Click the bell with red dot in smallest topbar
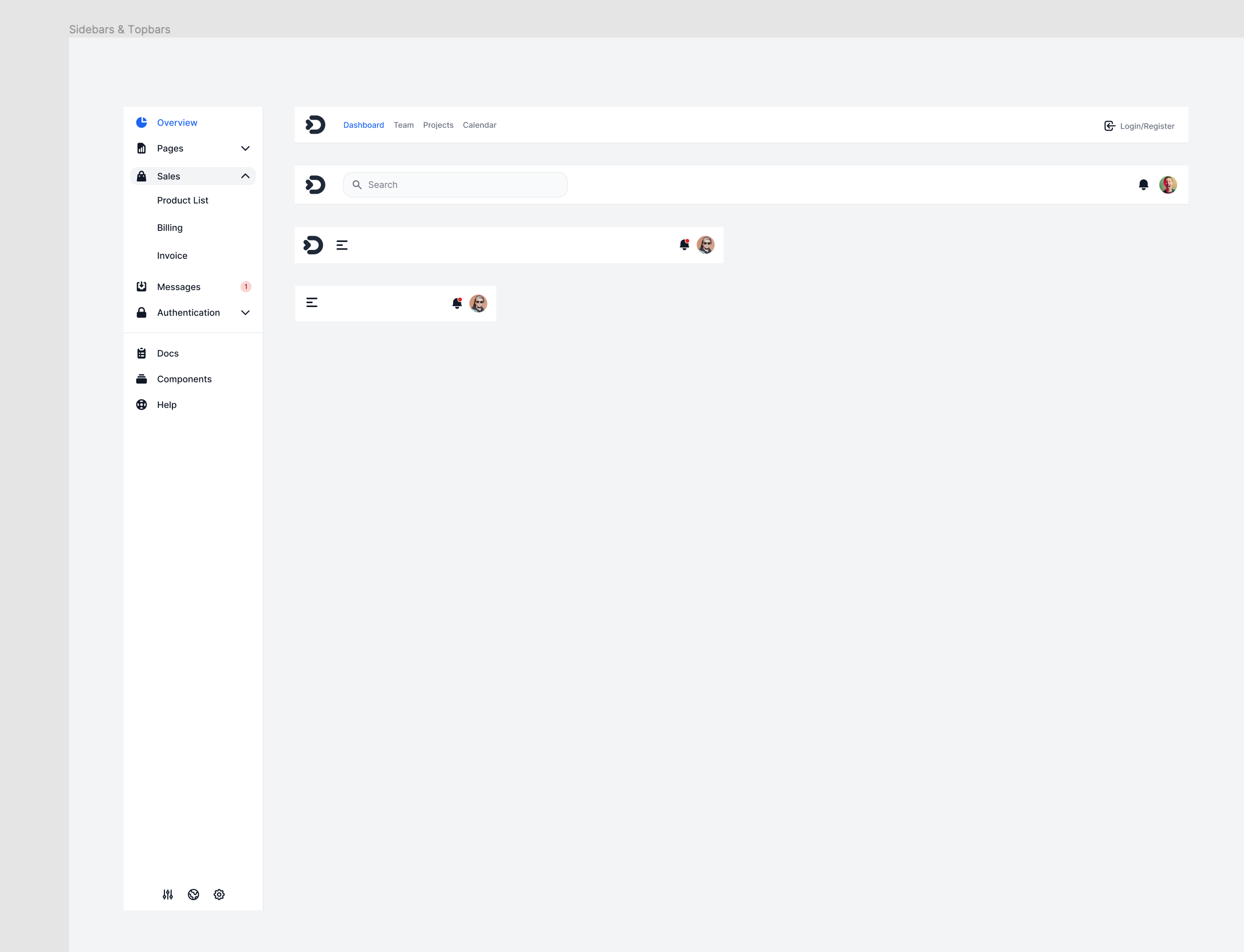 pyautogui.click(x=457, y=303)
